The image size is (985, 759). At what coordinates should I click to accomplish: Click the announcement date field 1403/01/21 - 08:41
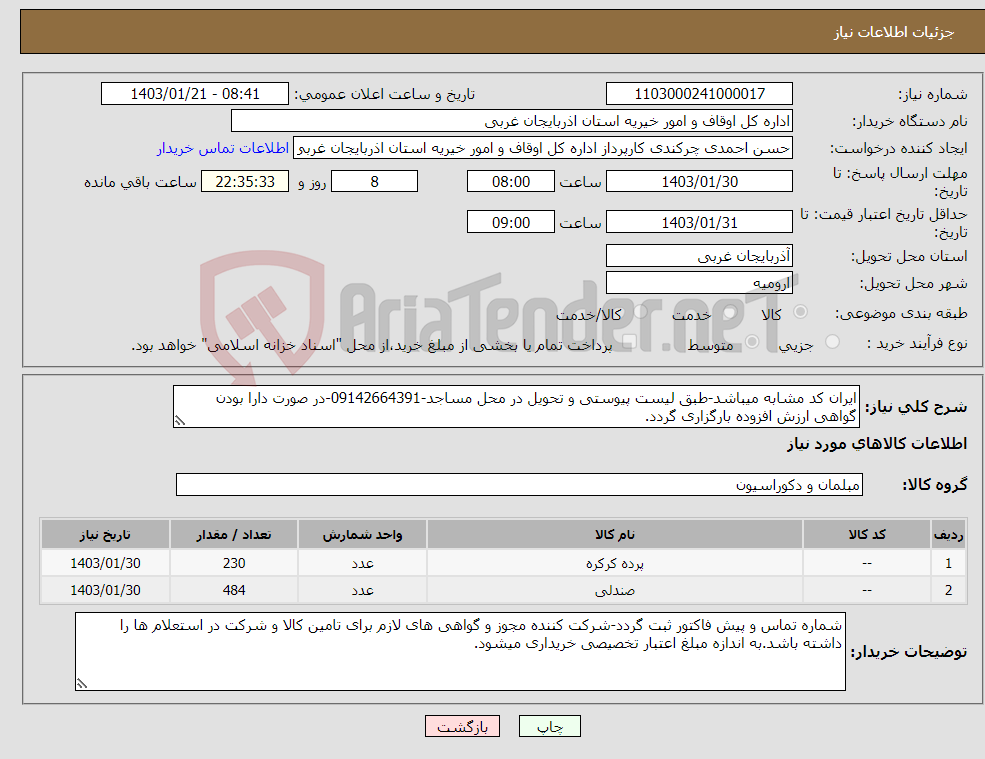pyautogui.click(x=195, y=94)
